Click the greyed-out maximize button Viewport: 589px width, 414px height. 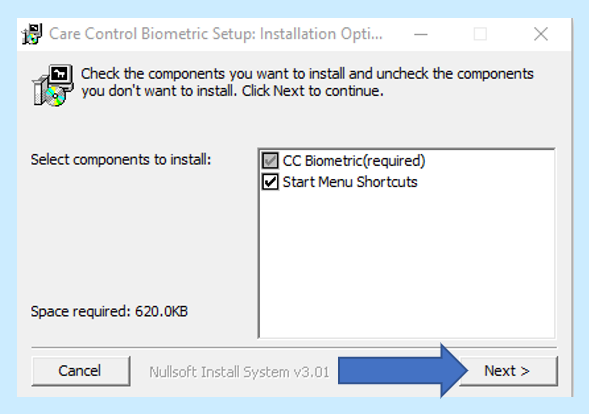(x=480, y=35)
